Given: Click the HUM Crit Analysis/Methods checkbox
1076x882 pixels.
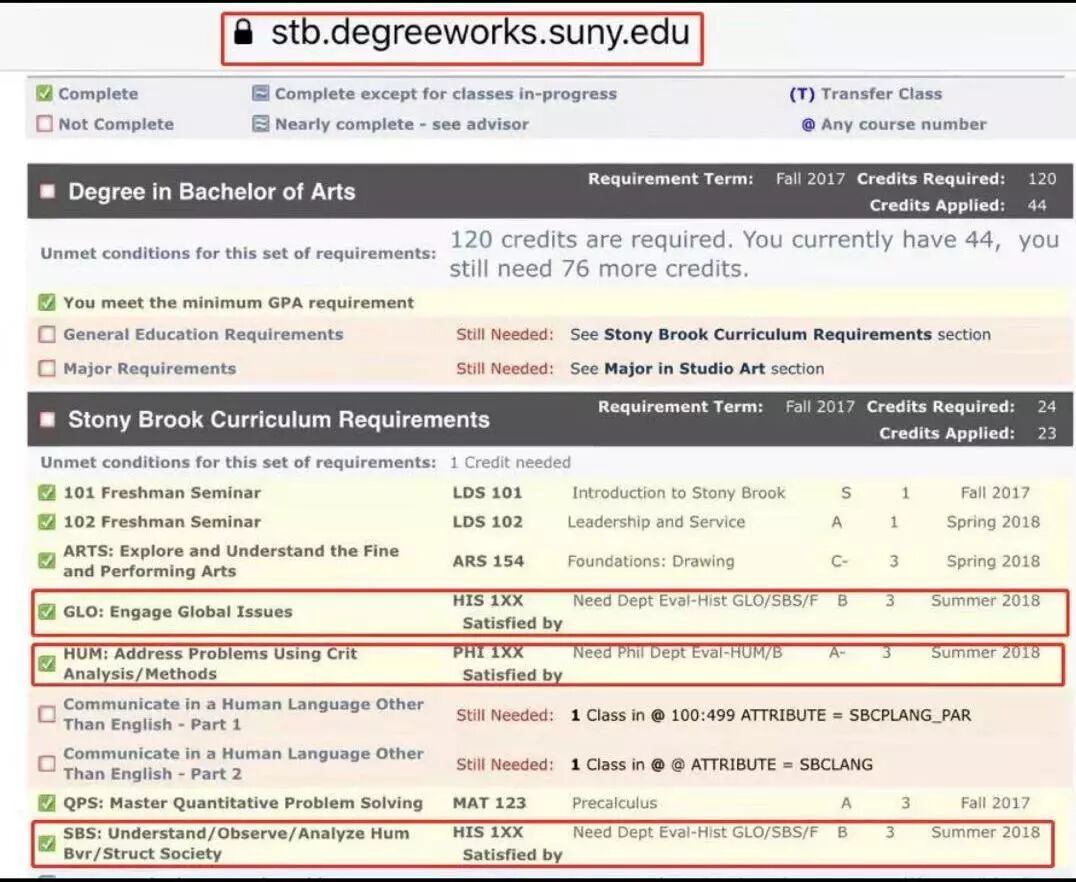Looking at the screenshot, I should click(47, 664).
